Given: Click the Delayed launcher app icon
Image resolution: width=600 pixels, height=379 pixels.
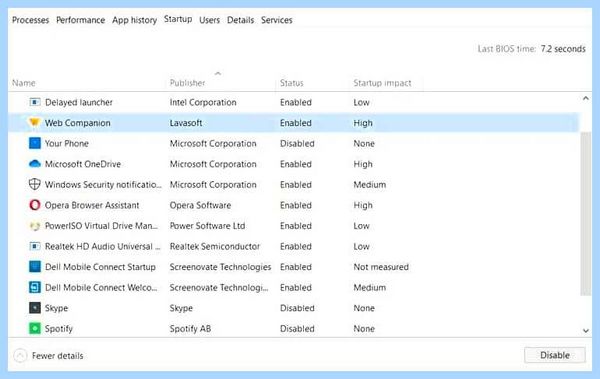Looking at the screenshot, I should tap(35, 102).
